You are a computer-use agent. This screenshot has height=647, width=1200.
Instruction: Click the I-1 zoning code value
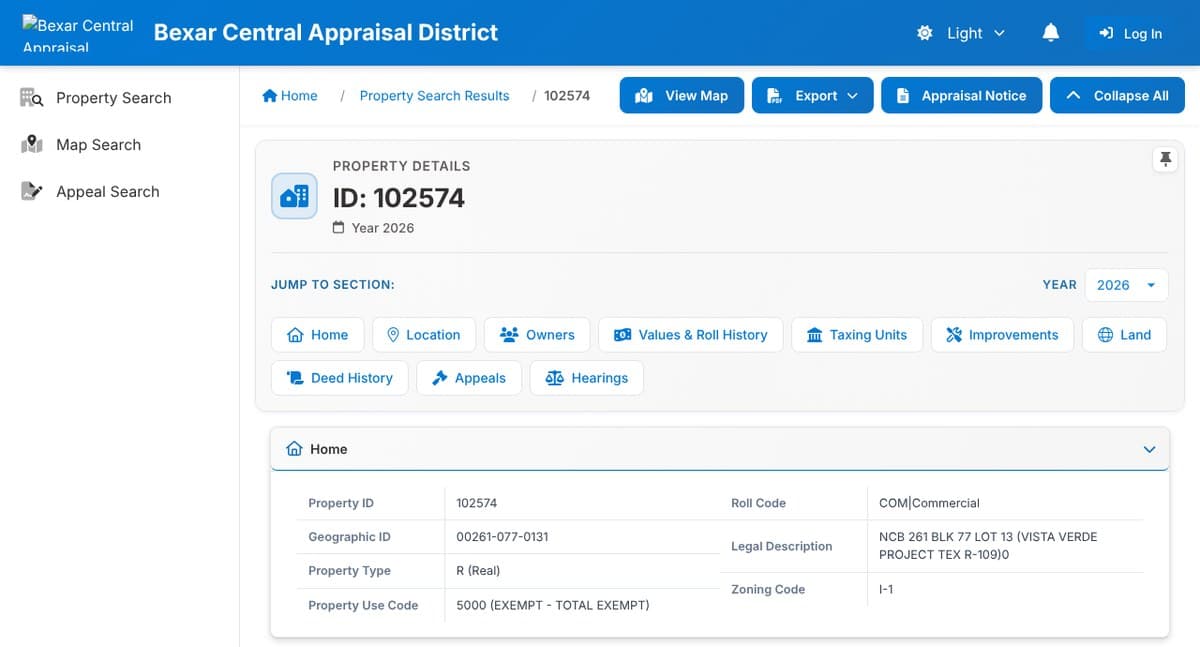886,589
